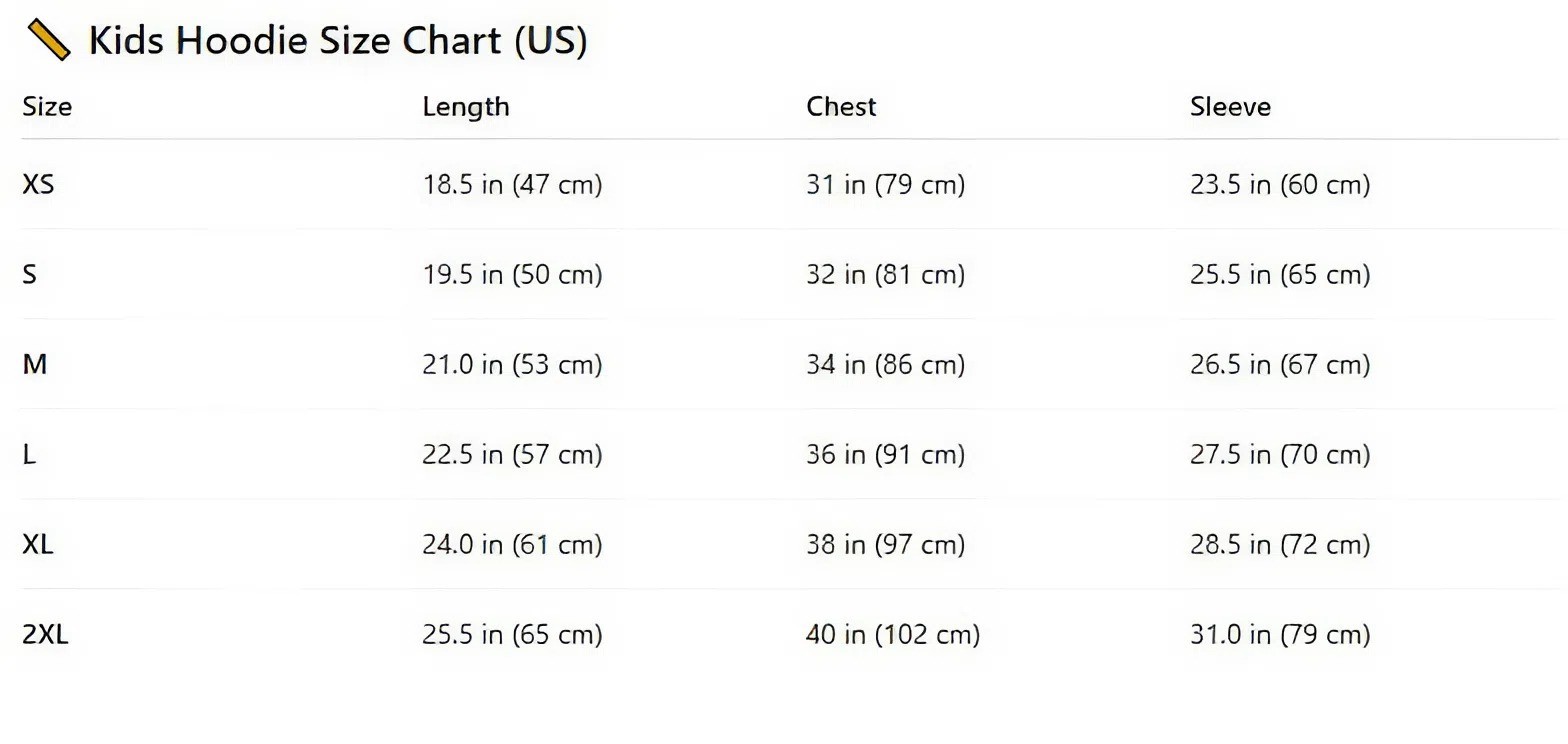Select the L size row label
Screen dimensions: 1568x744
tap(29, 455)
